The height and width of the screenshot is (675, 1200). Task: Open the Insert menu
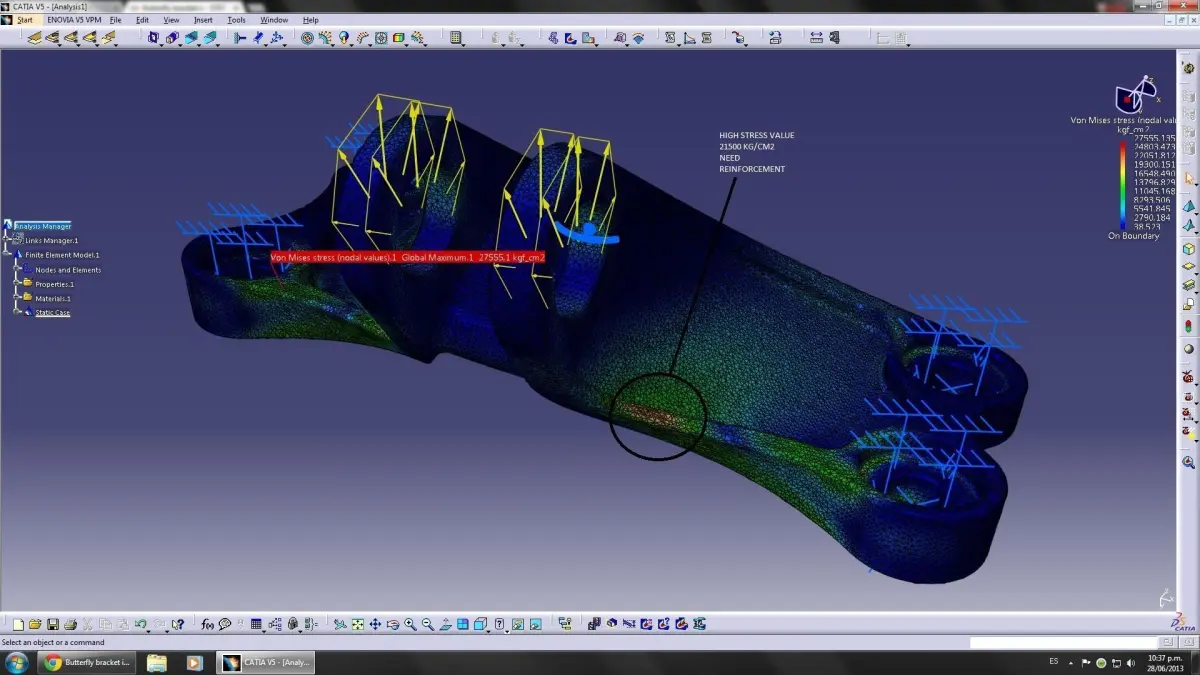(203, 19)
